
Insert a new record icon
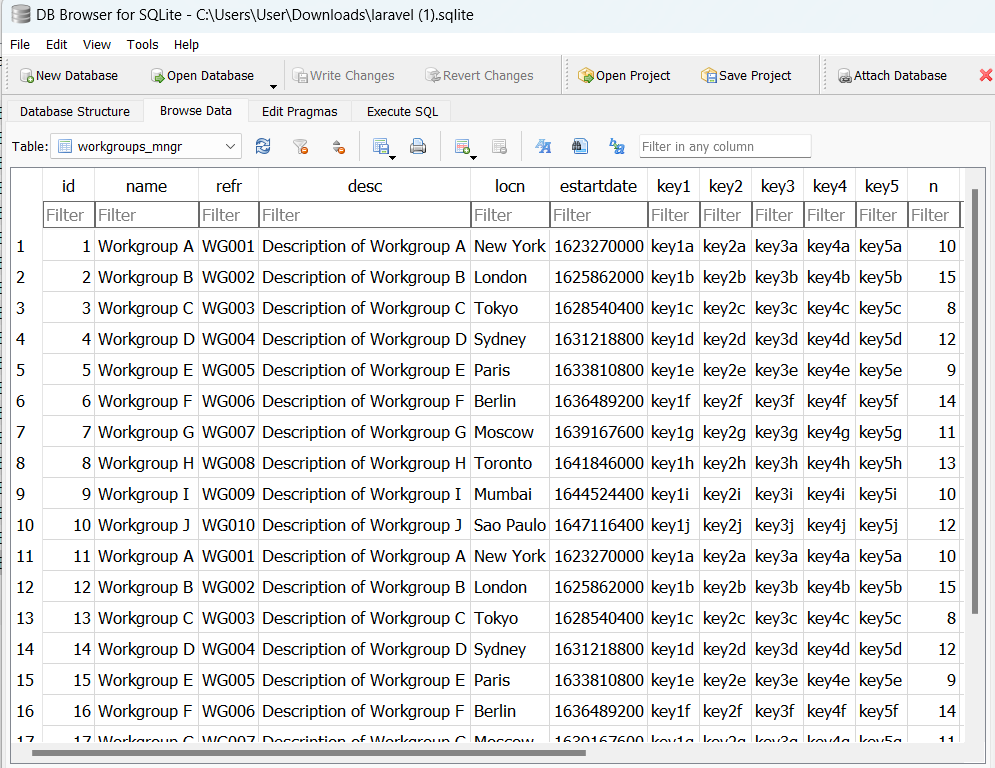pos(462,147)
